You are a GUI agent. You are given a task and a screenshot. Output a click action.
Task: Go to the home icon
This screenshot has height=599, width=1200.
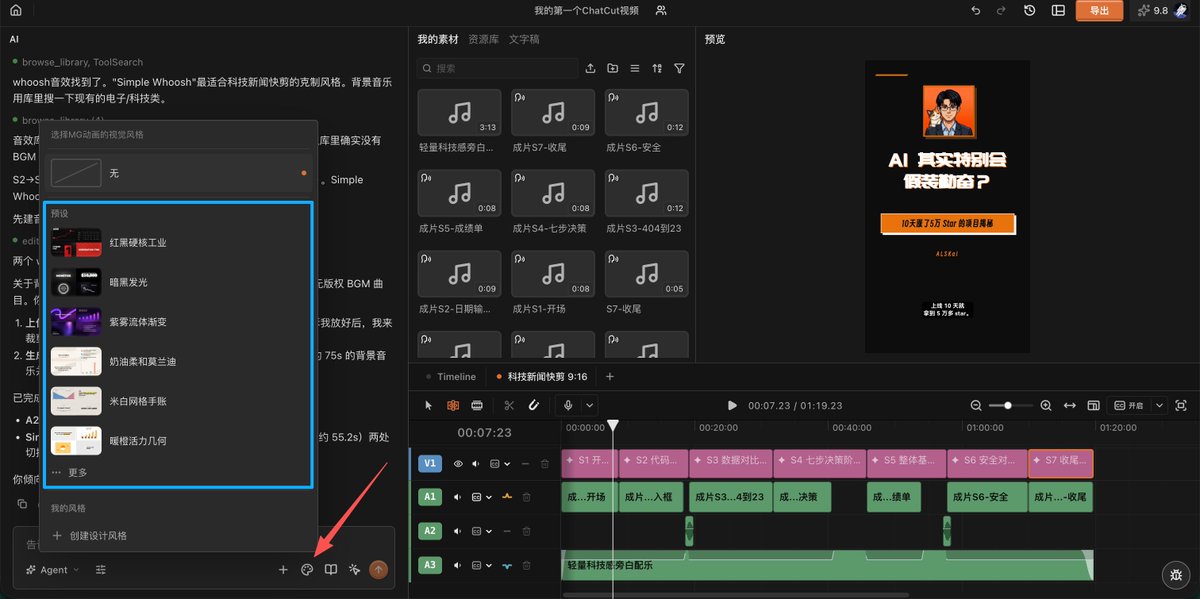15,10
